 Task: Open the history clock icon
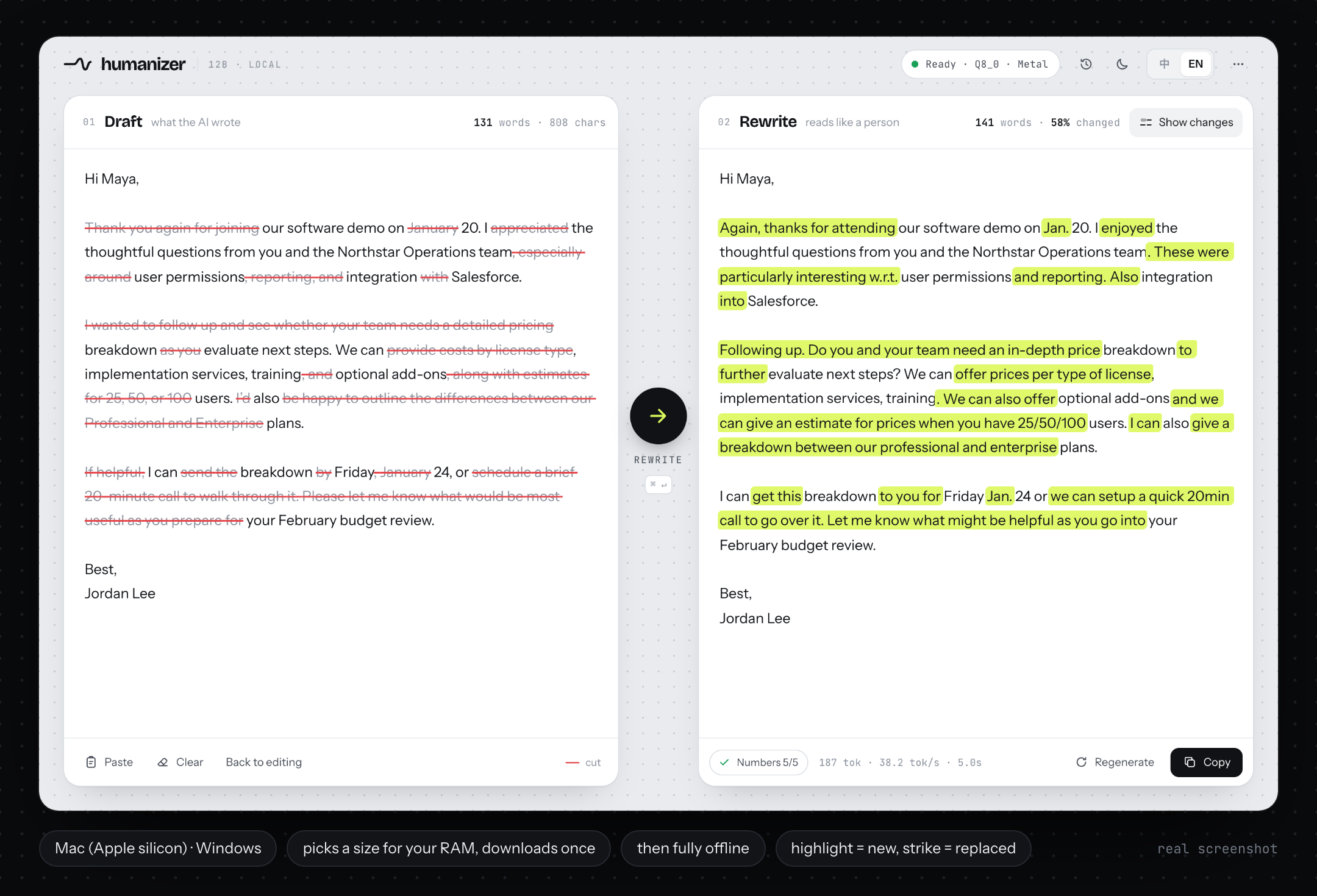1086,64
